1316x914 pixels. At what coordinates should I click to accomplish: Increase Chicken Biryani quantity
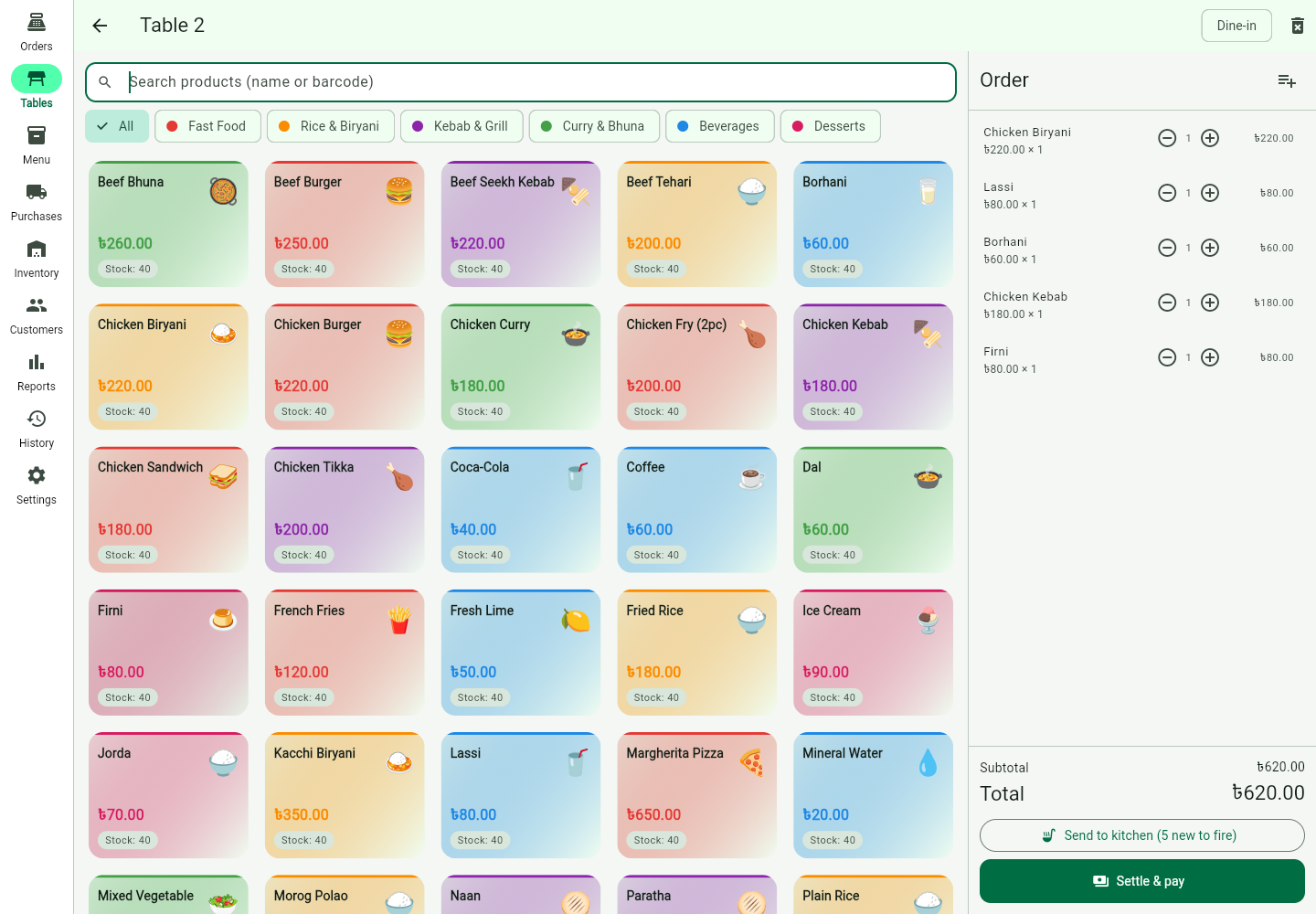point(1210,138)
